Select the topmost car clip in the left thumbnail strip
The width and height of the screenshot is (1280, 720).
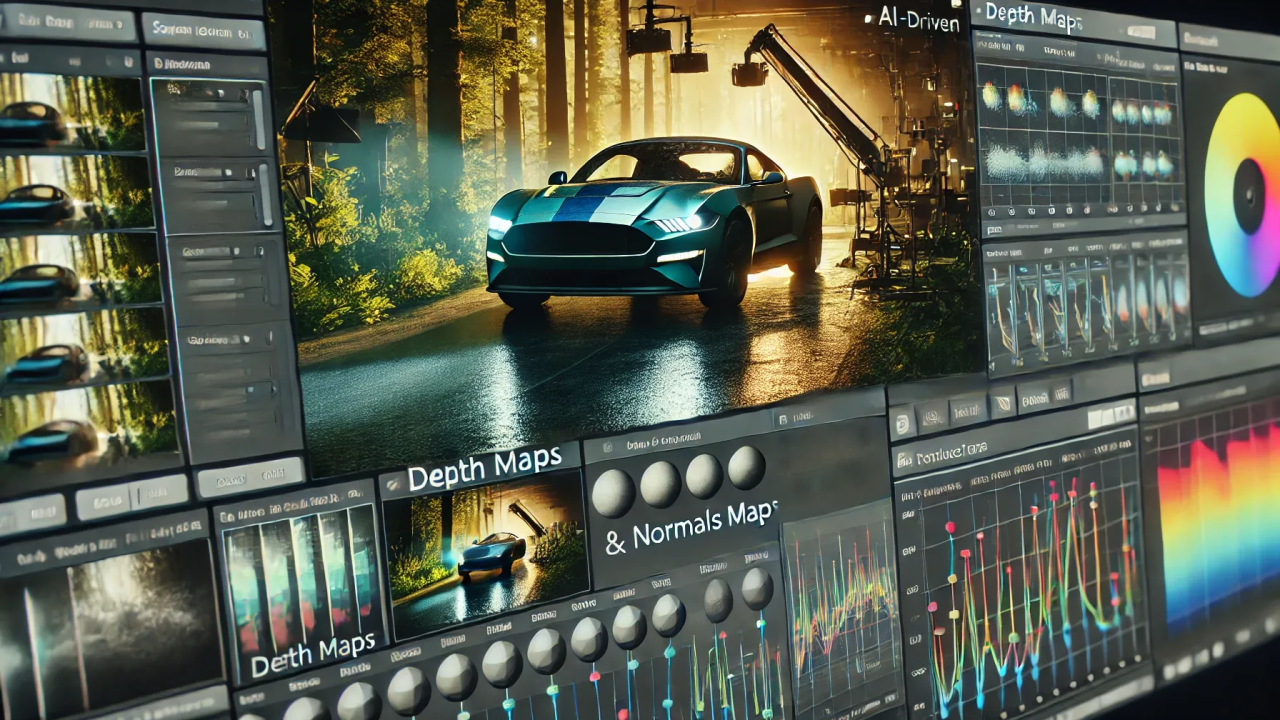(x=71, y=110)
